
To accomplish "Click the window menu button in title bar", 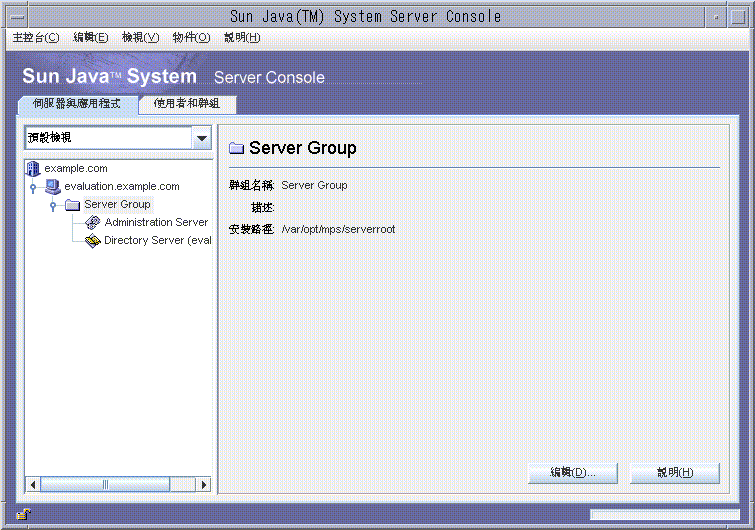I will point(17,17).
